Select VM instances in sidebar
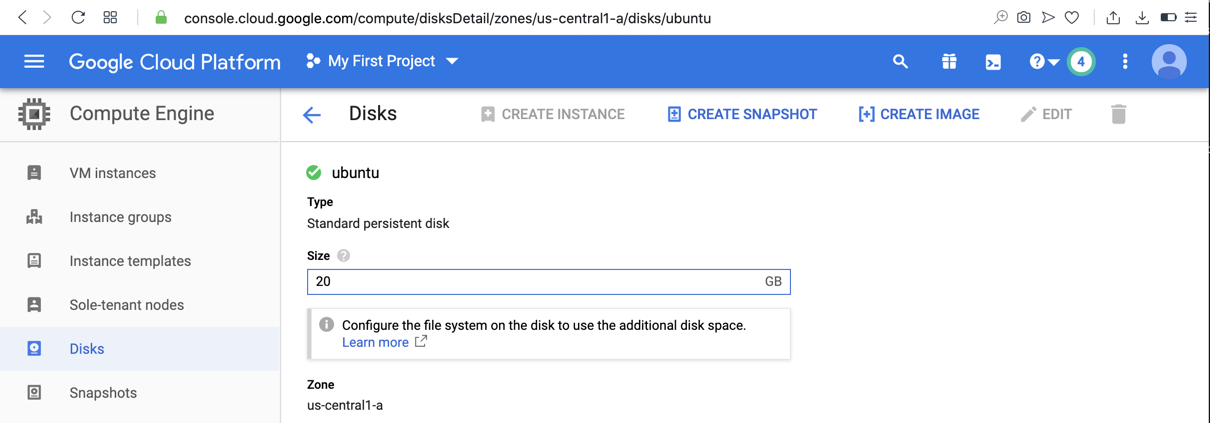Image resolution: width=1210 pixels, height=423 pixels. click(112, 173)
